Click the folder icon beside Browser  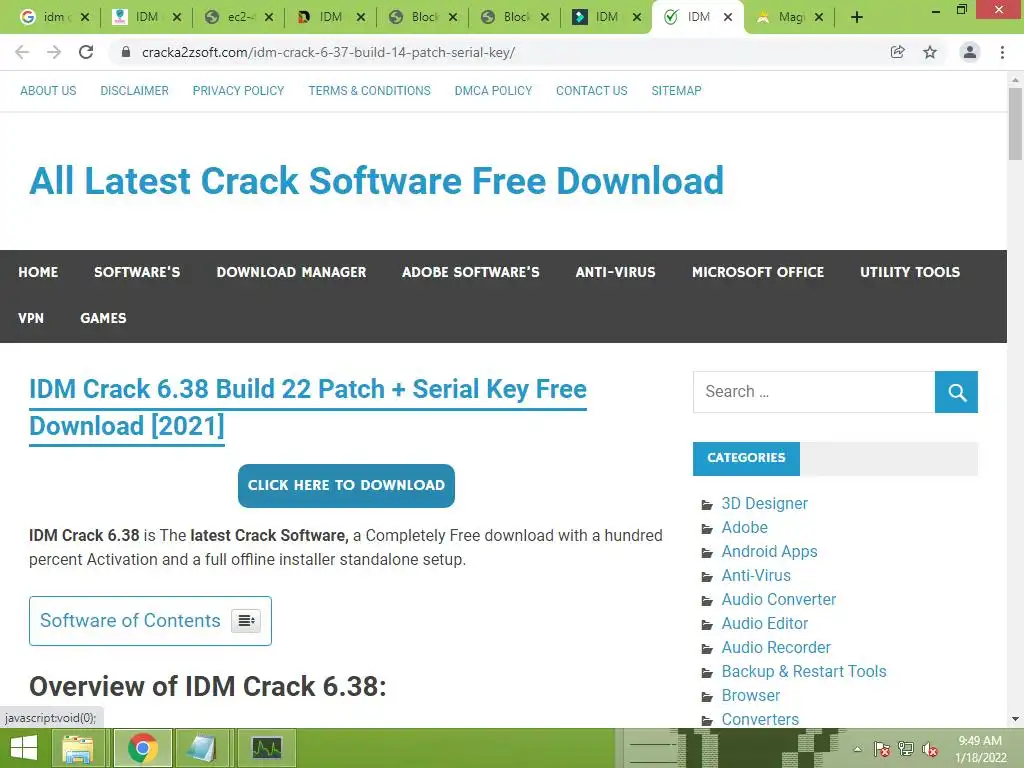point(707,697)
